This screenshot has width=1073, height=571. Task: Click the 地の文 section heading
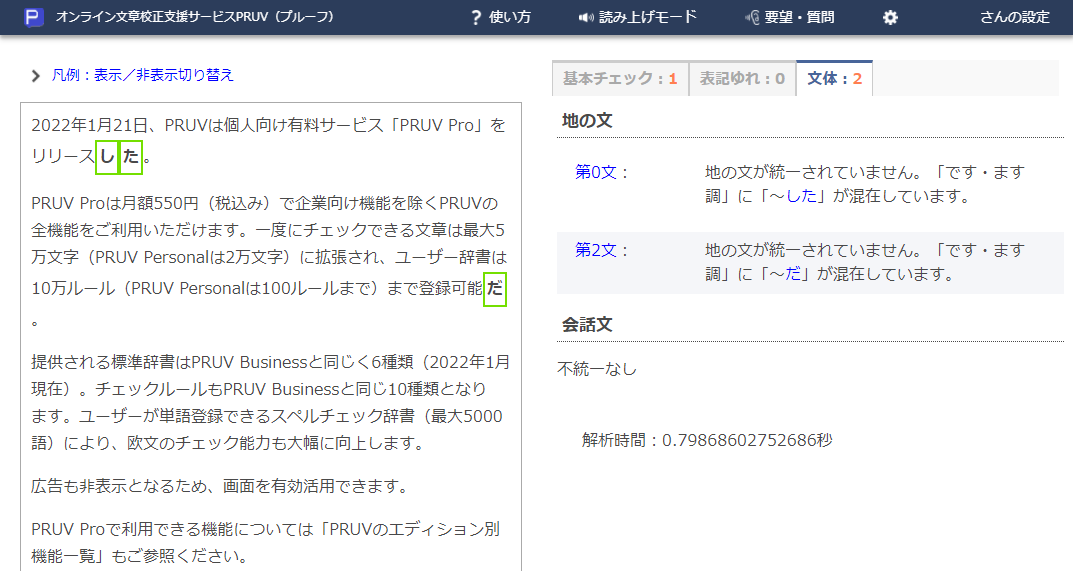coord(587,120)
